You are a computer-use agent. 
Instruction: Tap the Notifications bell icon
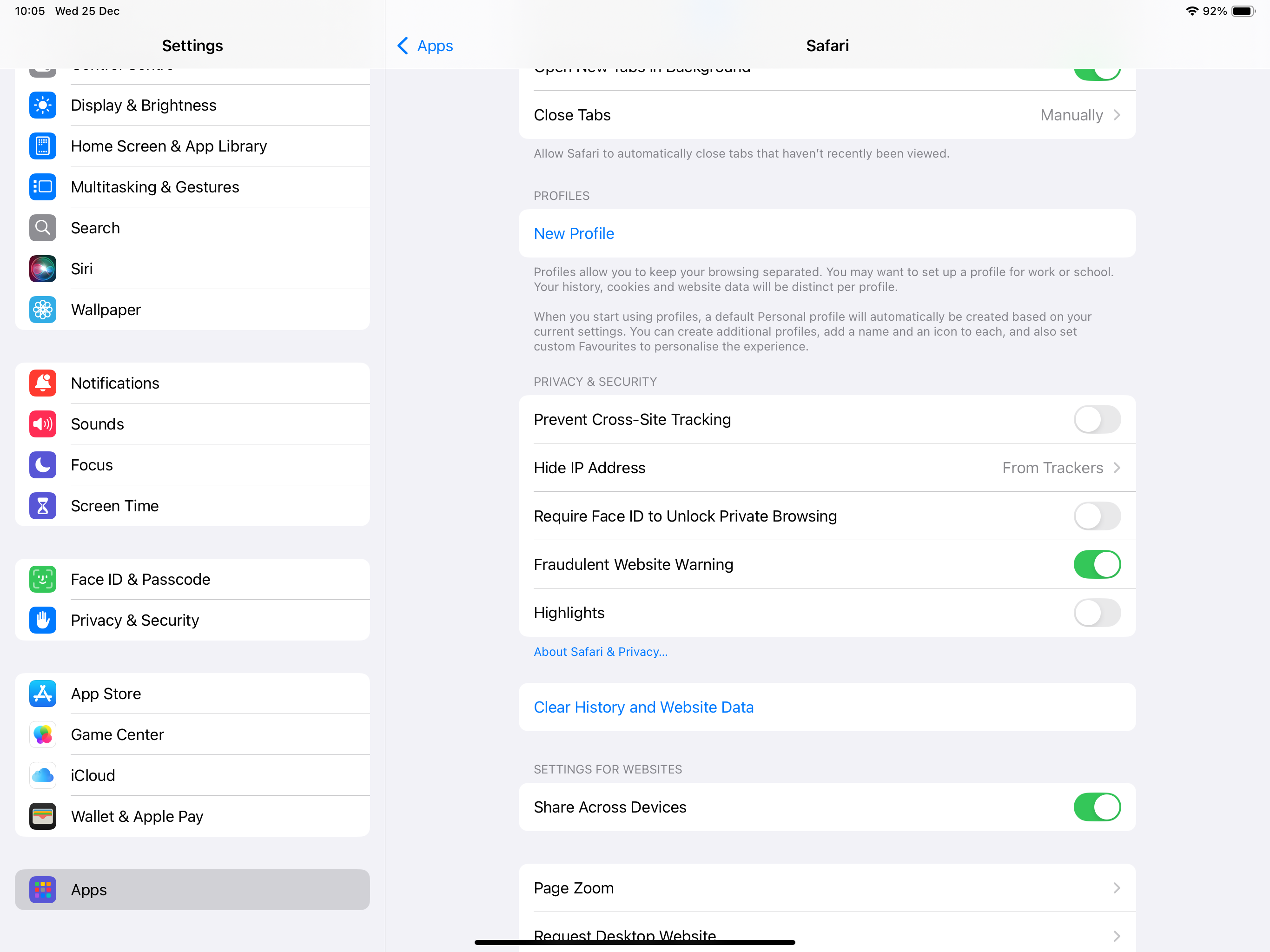point(42,383)
